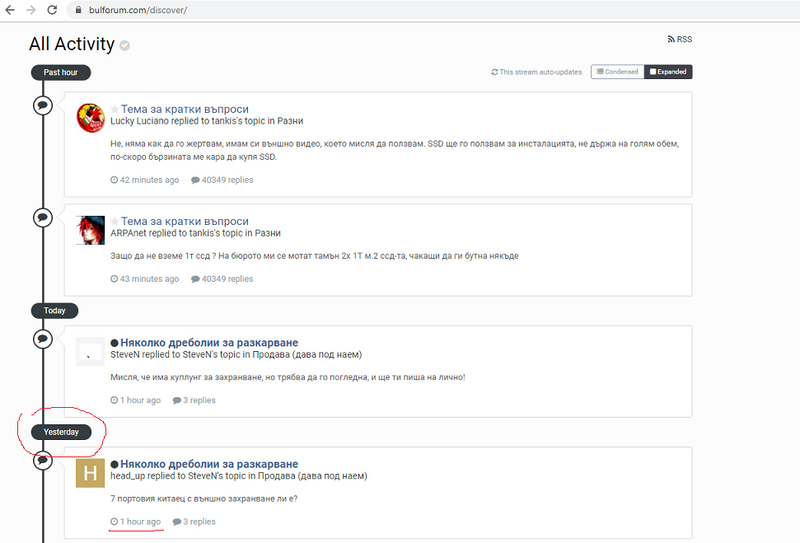Click the Yesterday timeline badge

(x=61, y=432)
